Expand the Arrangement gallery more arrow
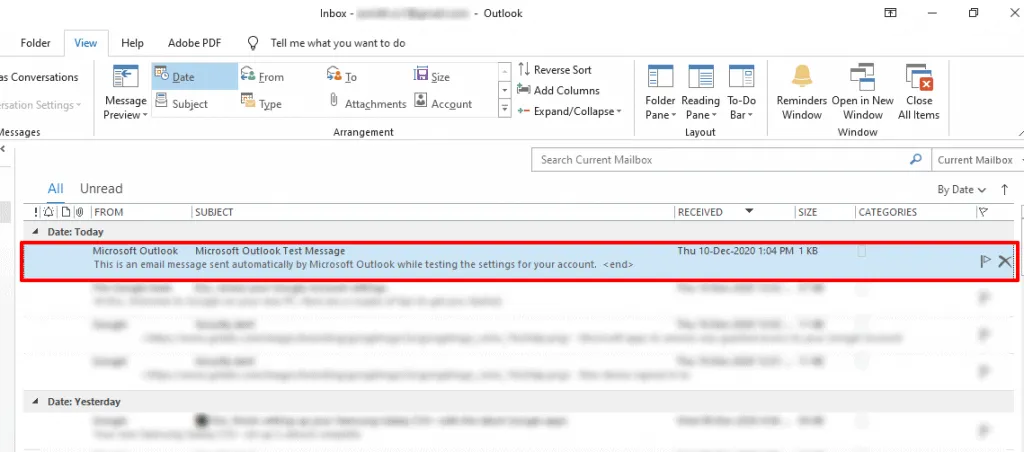This screenshot has height=452, width=1024. [x=504, y=108]
